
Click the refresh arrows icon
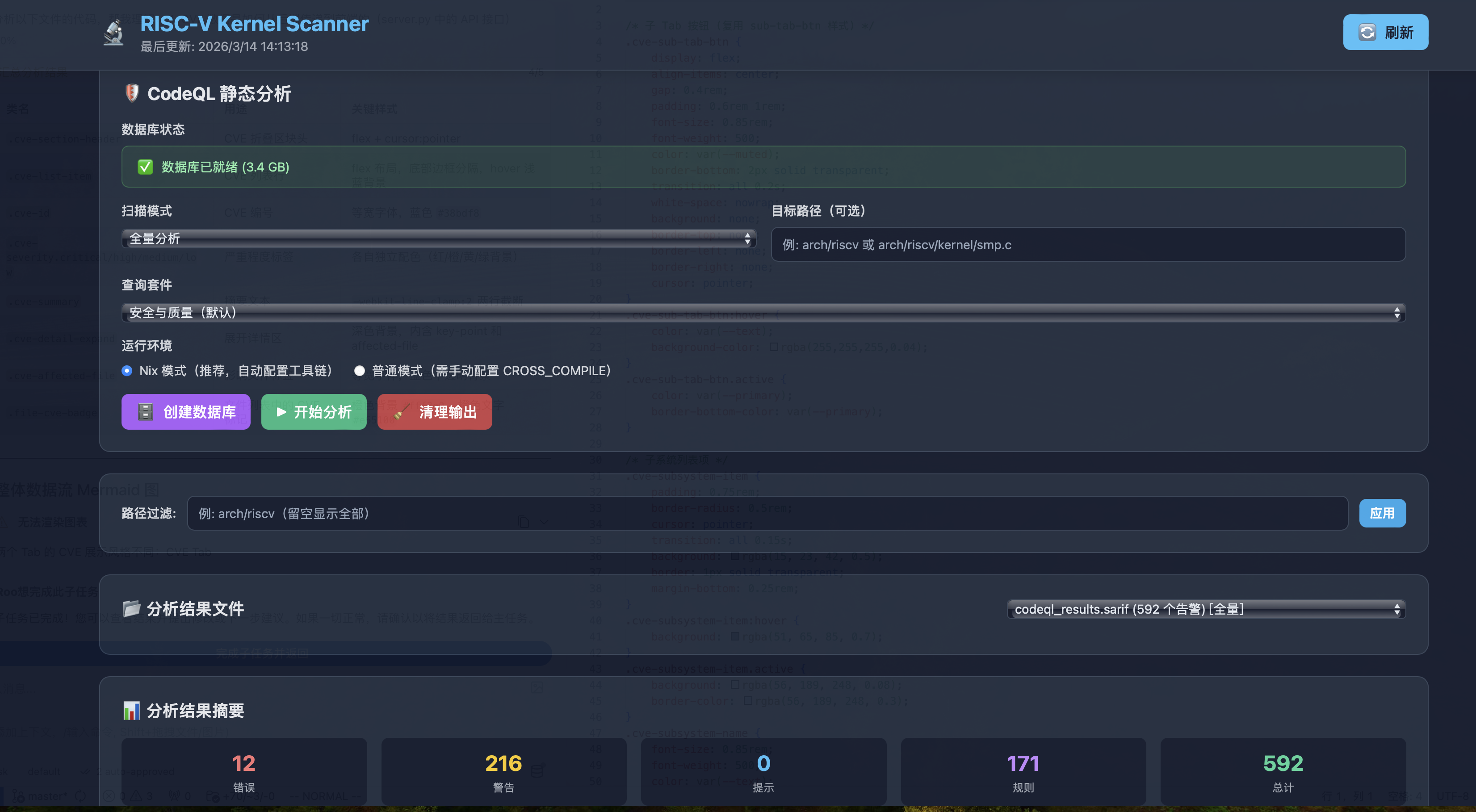pos(1367,32)
